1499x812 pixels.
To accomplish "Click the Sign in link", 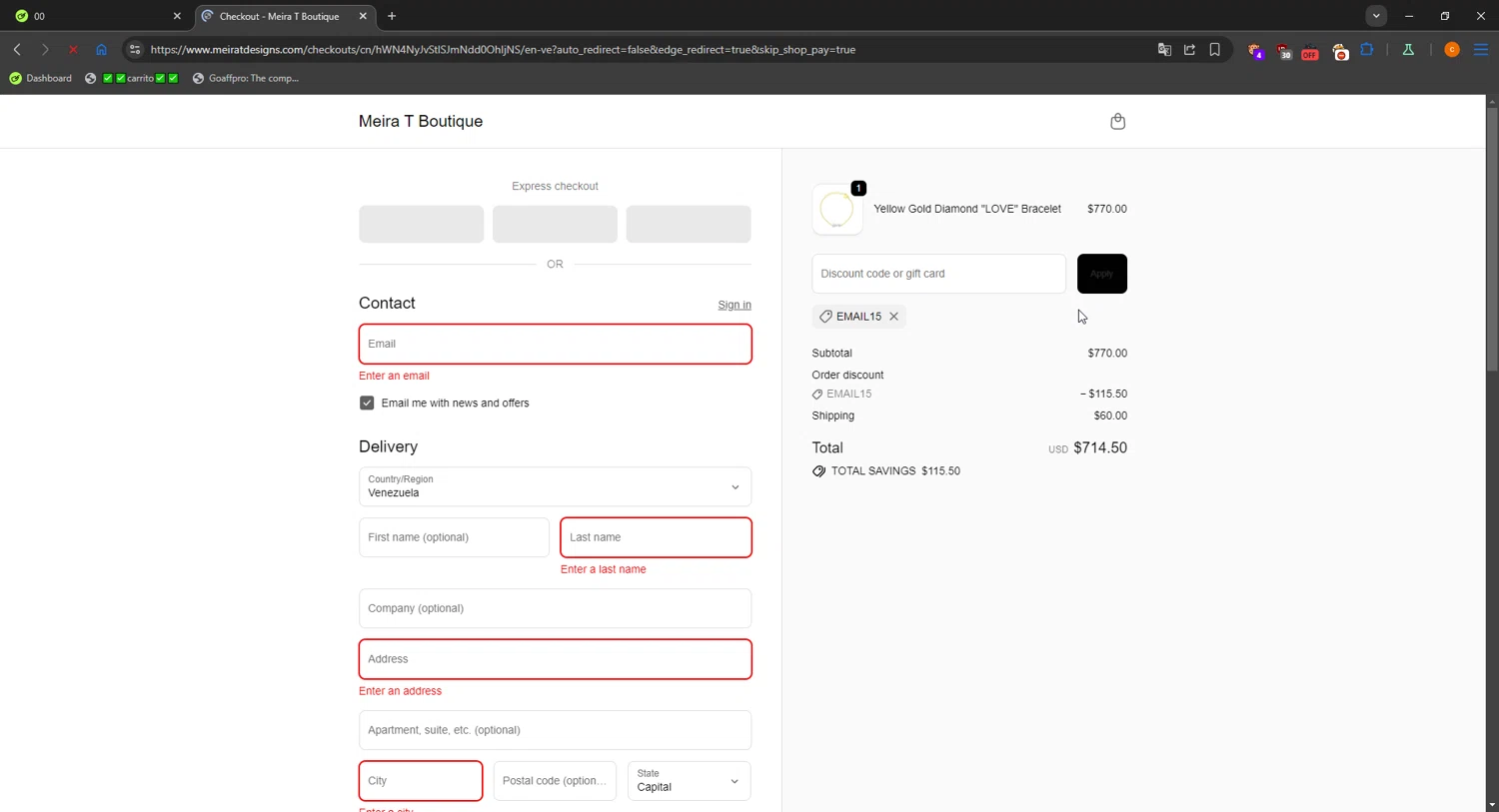I will tap(735, 305).
